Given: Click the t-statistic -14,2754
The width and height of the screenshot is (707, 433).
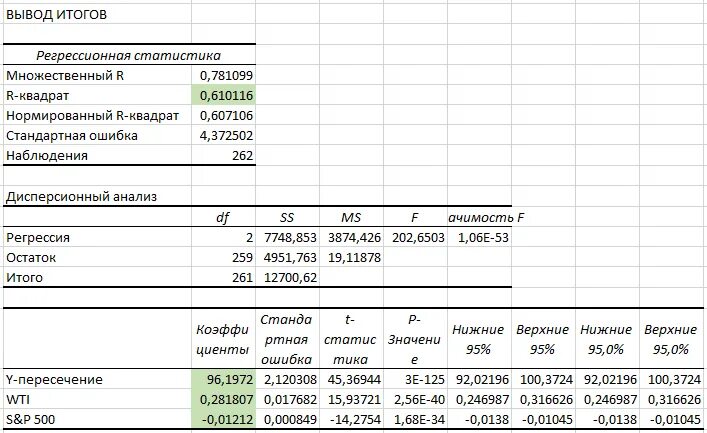Looking at the screenshot, I should point(356,419).
